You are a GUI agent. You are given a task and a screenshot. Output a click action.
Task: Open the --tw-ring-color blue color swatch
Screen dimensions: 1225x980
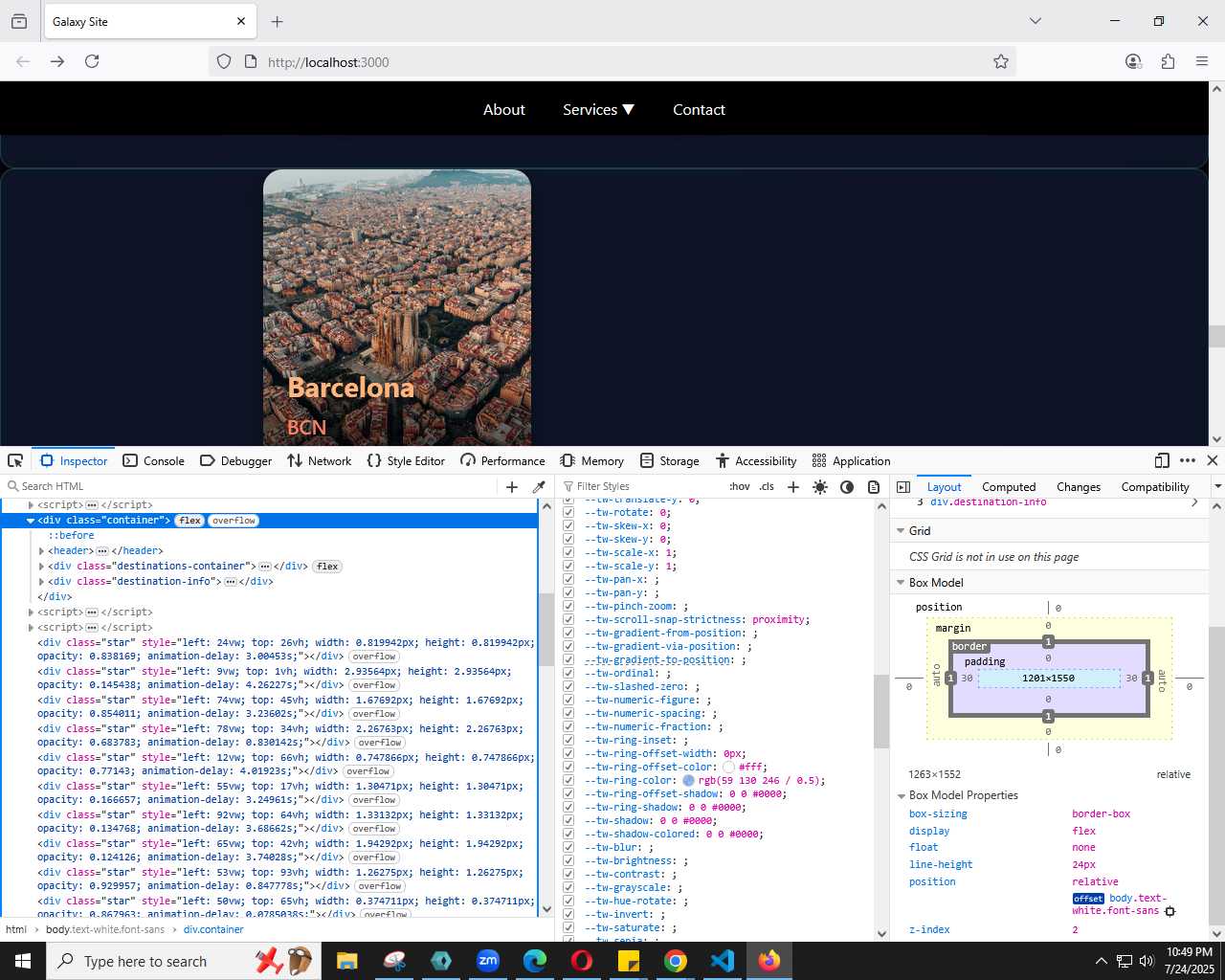pos(688,780)
